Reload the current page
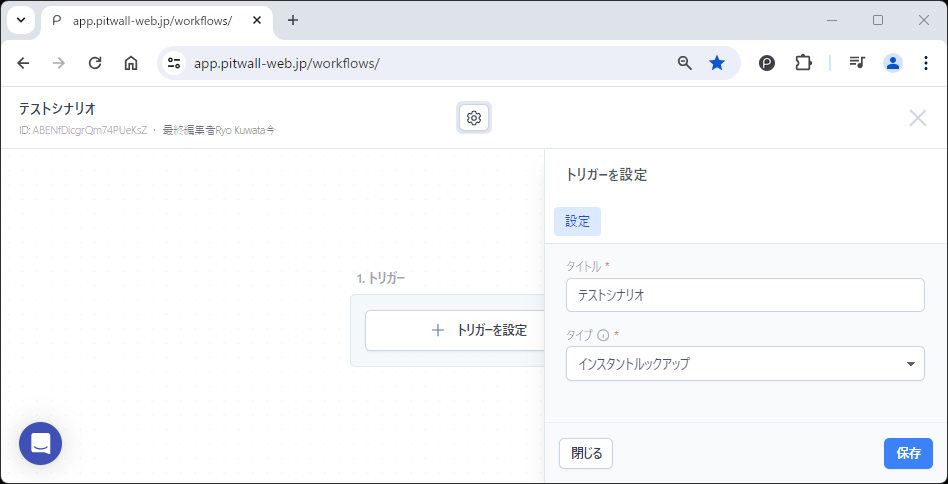 pyautogui.click(x=95, y=63)
